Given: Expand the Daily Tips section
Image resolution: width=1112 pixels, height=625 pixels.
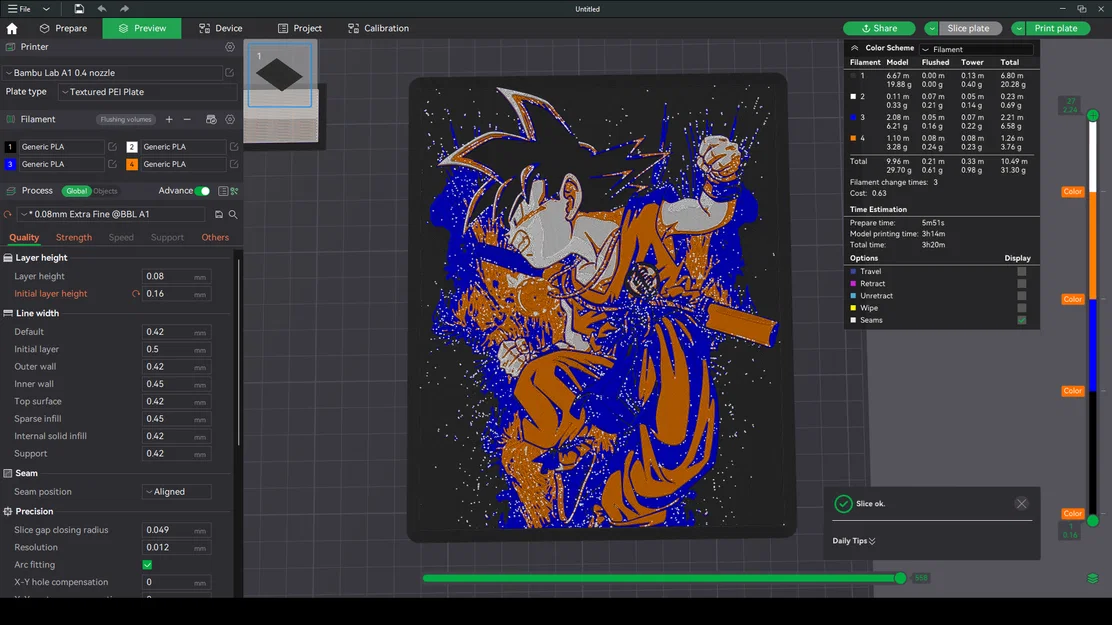Looking at the screenshot, I should click(x=854, y=541).
